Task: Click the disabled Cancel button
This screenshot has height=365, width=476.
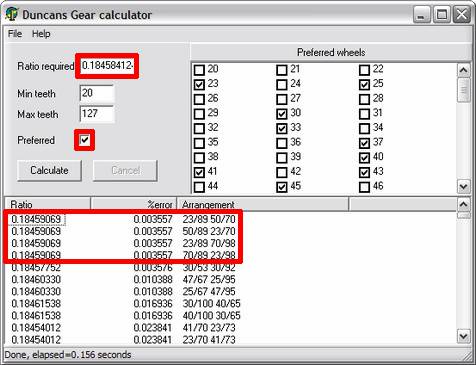Action: (x=125, y=170)
